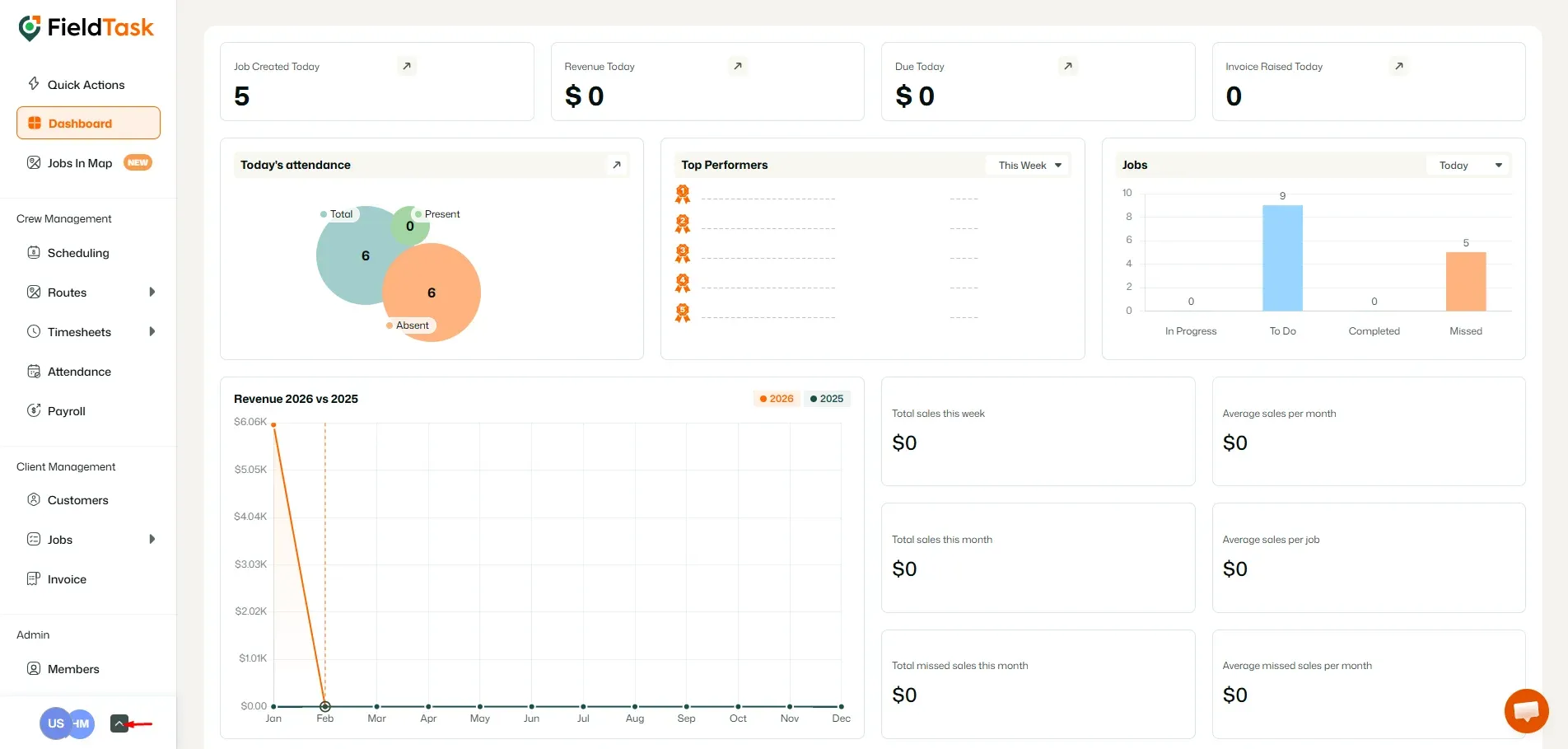Screen dimensions: 1568x749
Task: Open Quick Actions lightning icon
Action: click(34, 83)
